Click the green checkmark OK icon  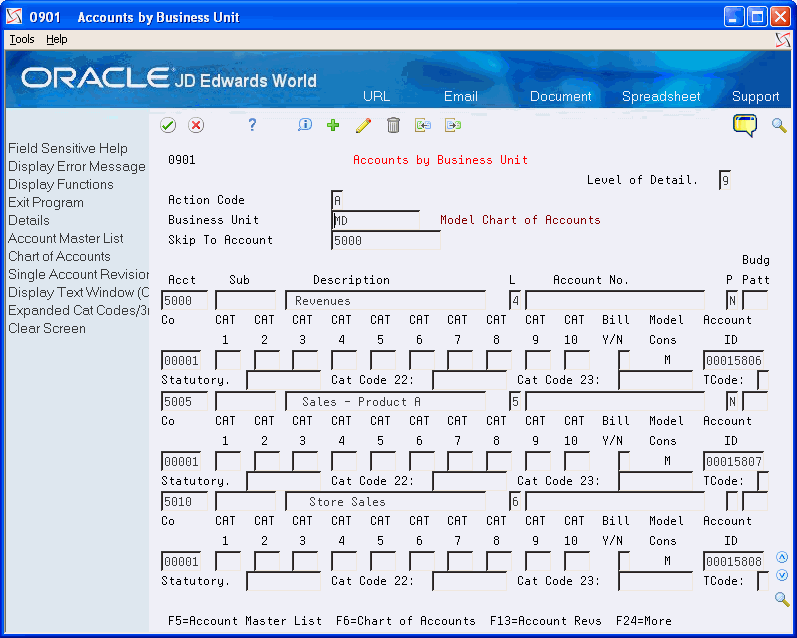[x=168, y=125]
